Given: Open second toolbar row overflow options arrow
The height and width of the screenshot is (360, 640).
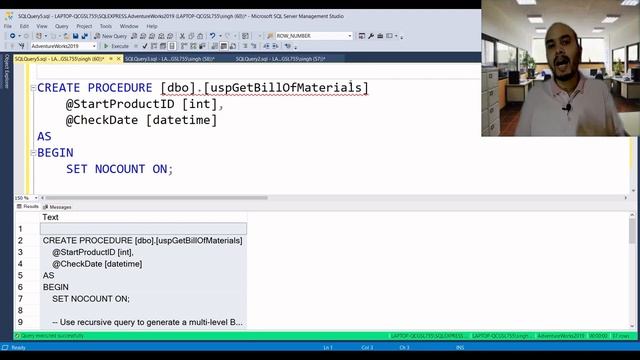Looking at the screenshot, I should coord(296,47).
